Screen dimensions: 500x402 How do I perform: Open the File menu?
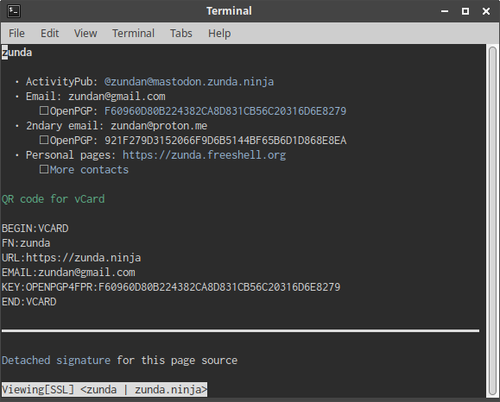pos(17,33)
